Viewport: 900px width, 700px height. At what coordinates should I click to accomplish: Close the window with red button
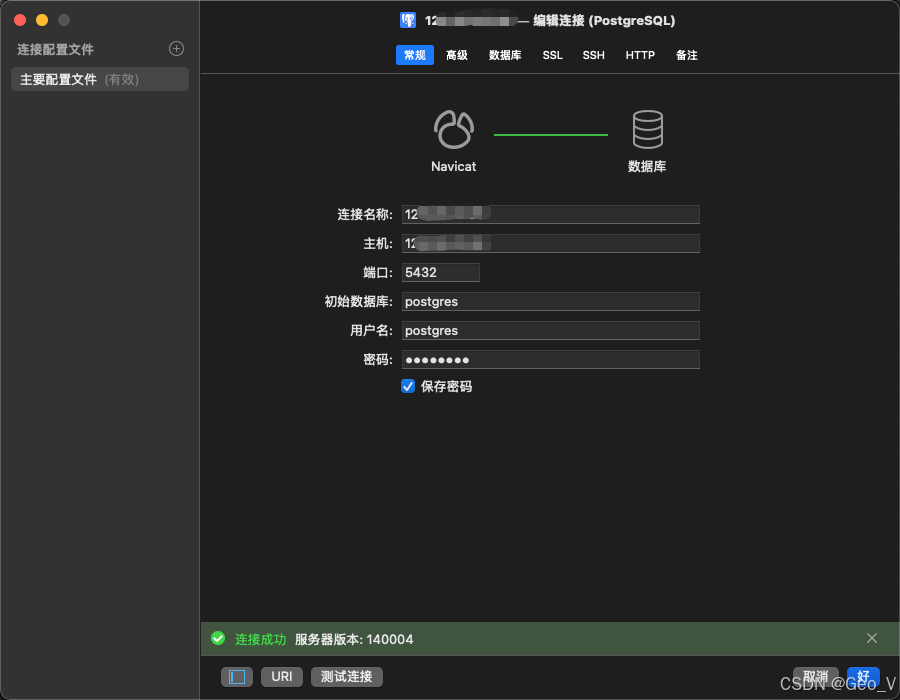20,20
